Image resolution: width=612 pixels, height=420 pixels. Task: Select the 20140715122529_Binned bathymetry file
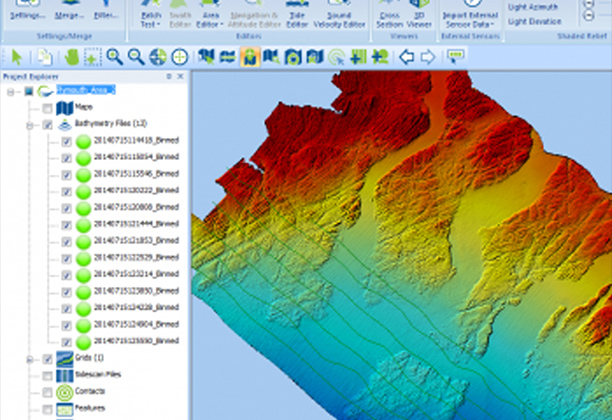(135, 257)
